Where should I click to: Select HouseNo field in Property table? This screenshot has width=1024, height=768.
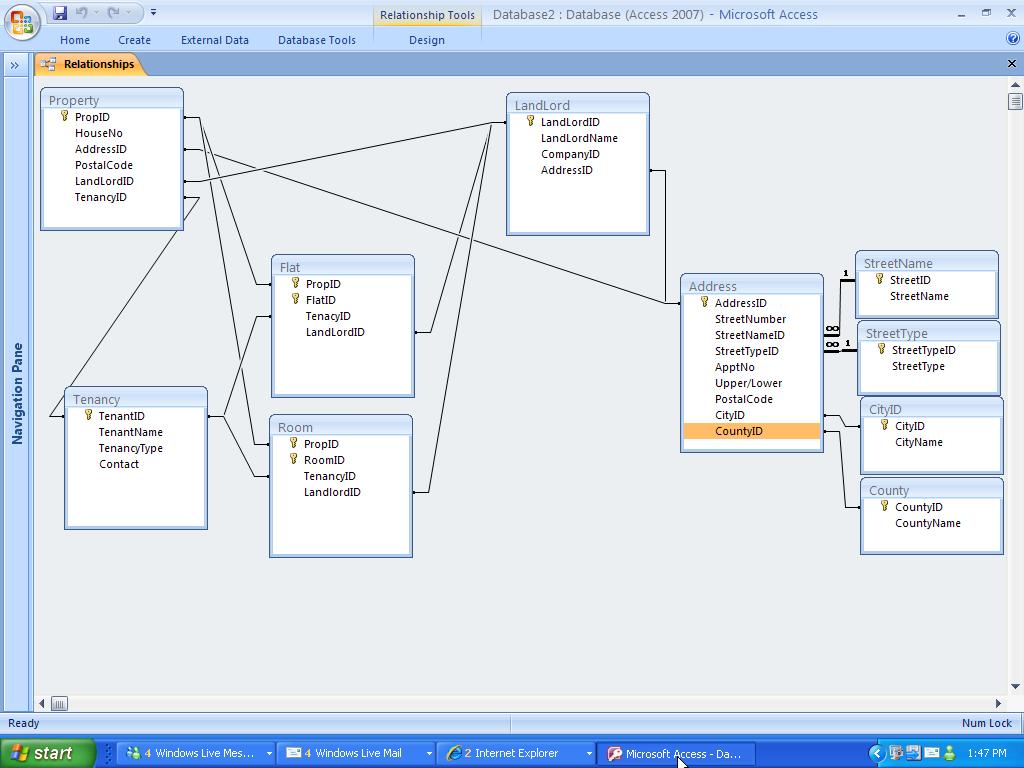point(99,133)
